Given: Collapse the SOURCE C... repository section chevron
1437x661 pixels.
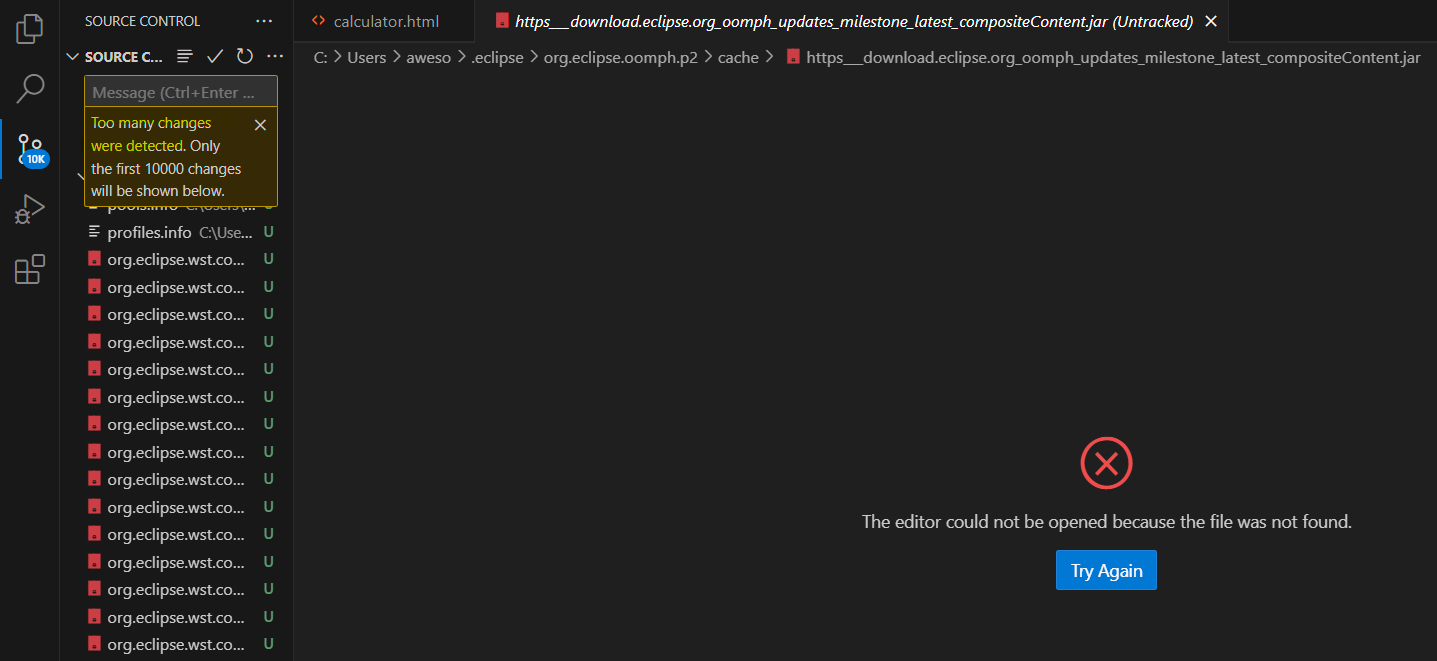Looking at the screenshot, I should pos(72,57).
